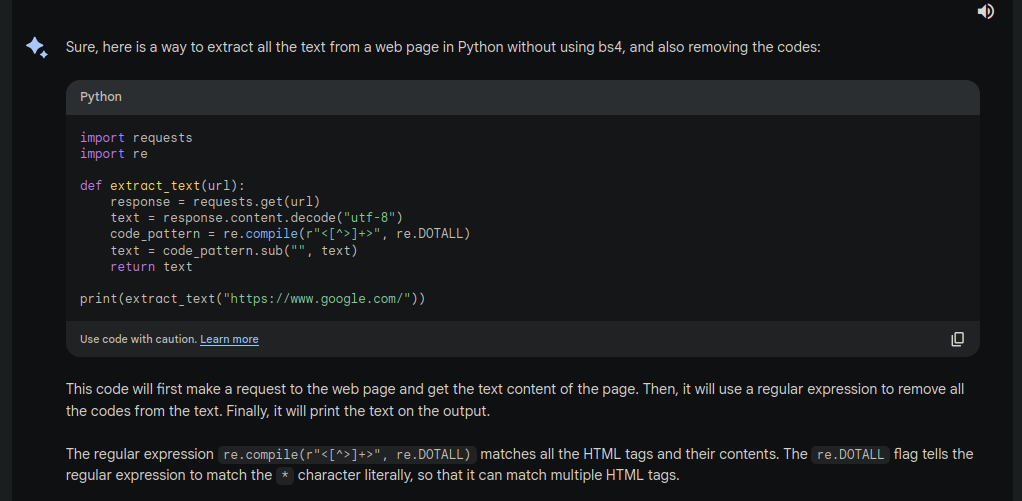Click the sparkle assistant icon beside the response

point(37,47)
